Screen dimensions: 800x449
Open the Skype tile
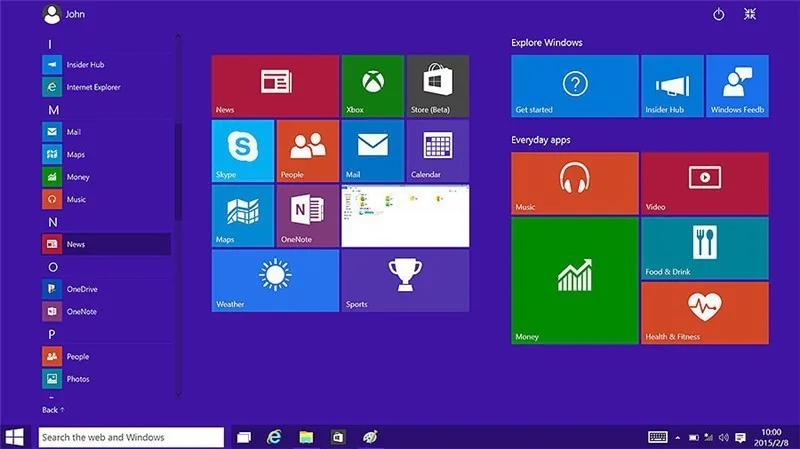coord(243,151)
